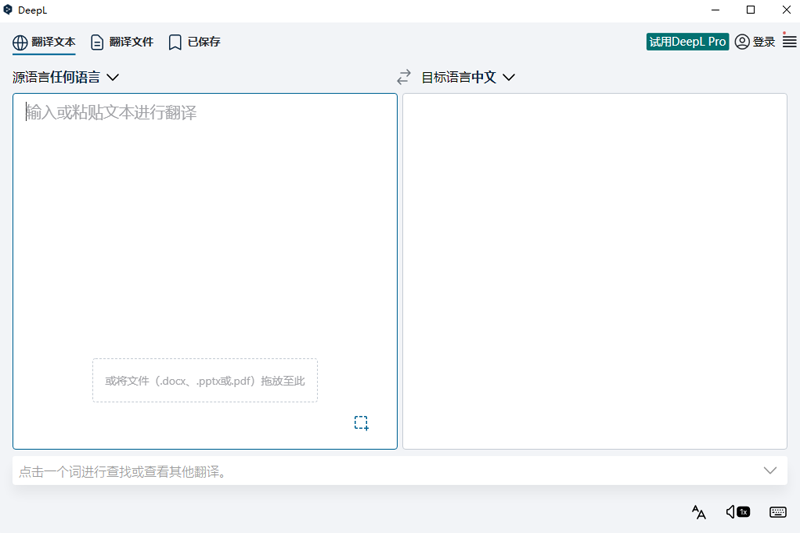The width and height of the screenshot is (800, 533).
Task: Open the hamburger main menu
Action: click(x=789, y=42)
